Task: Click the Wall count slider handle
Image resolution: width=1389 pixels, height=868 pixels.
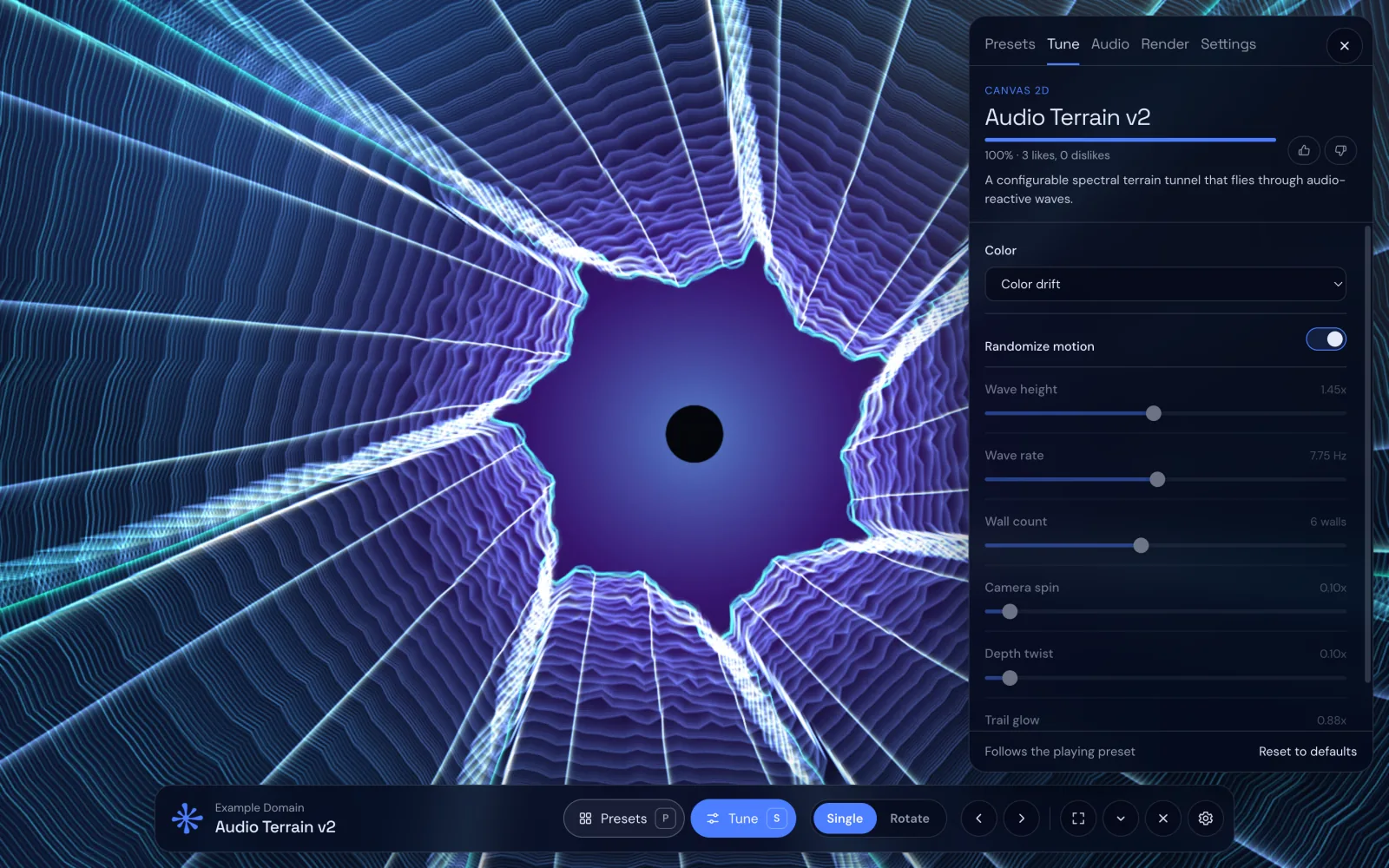Action: [1141, 545]
